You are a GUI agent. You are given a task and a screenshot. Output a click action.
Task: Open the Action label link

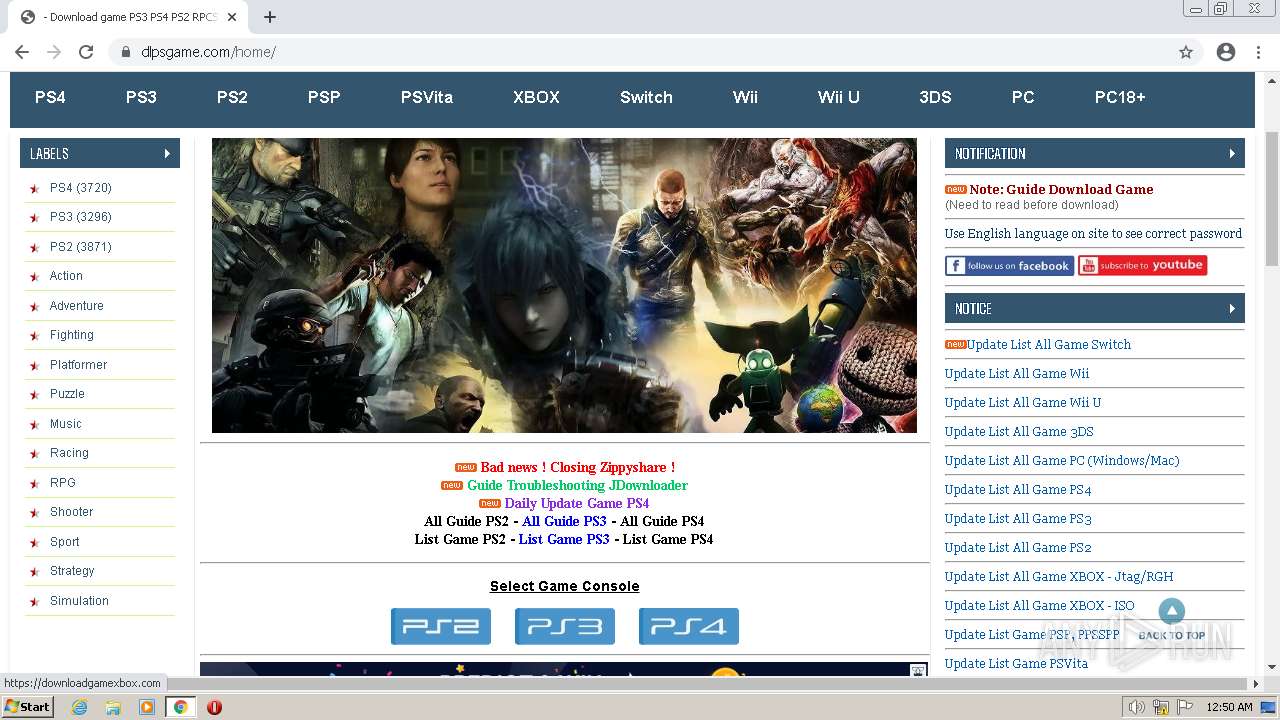[x=66, y=276]
